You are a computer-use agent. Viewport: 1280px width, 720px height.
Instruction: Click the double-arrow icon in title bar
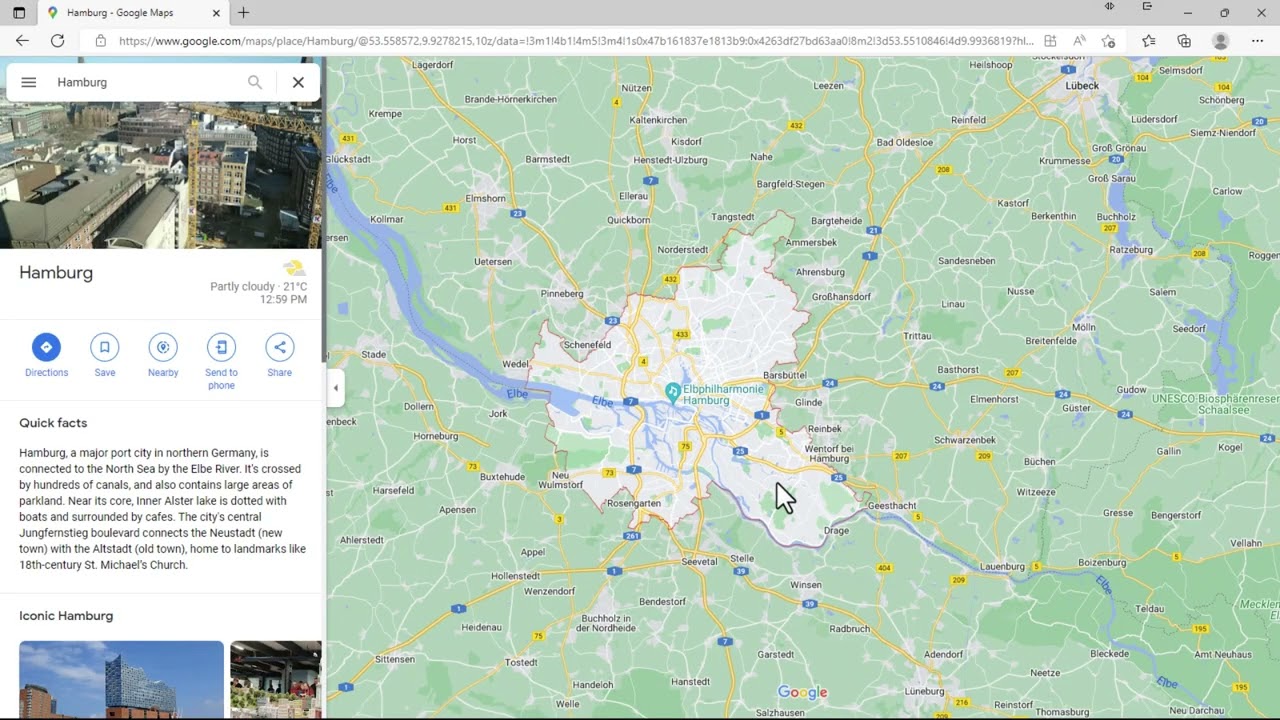pyautogui.click(x=1109, y=7)
